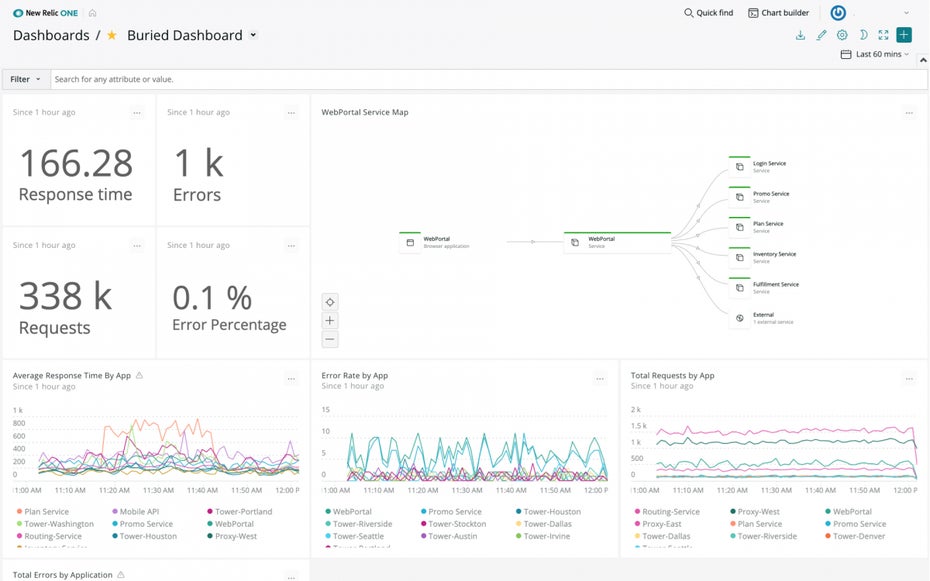Hide Tower-Houston in Total Requests by App
The height and width of the screenshot is (581, 930).
pyautogui.click(x=668, y=547)
